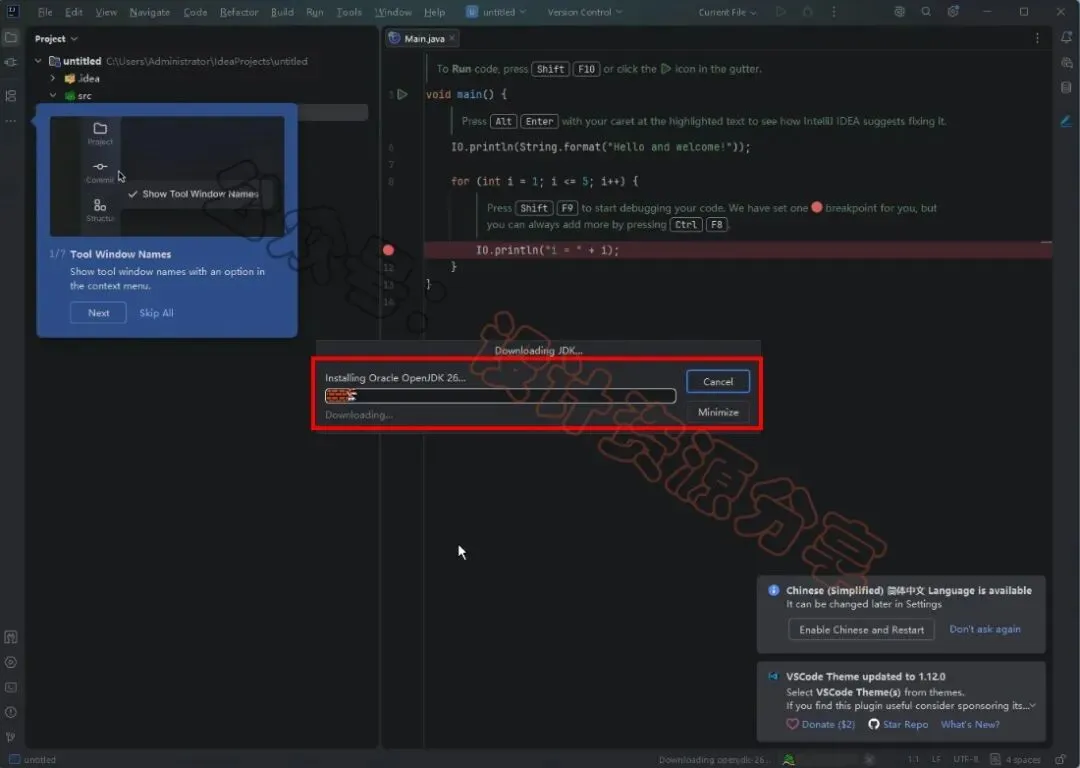Open the Version Control dropdown
The height and width of the screenshot is (768, 1080).
pyautogui.click(x=585, y=12)
